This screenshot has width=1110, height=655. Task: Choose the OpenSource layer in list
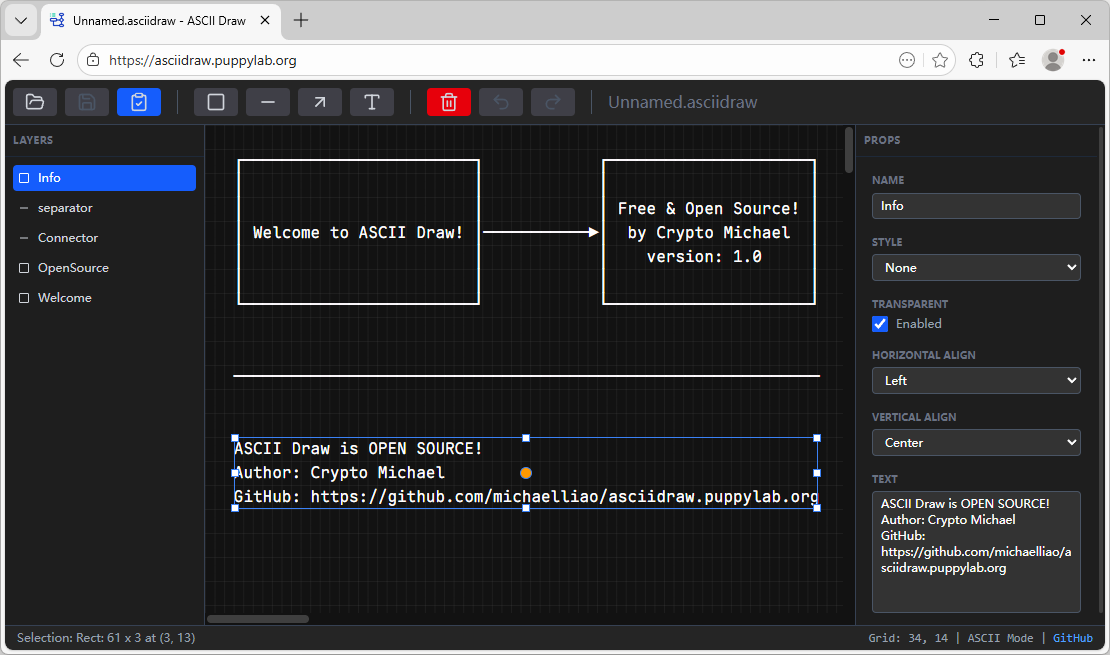[x=73, y=268]
